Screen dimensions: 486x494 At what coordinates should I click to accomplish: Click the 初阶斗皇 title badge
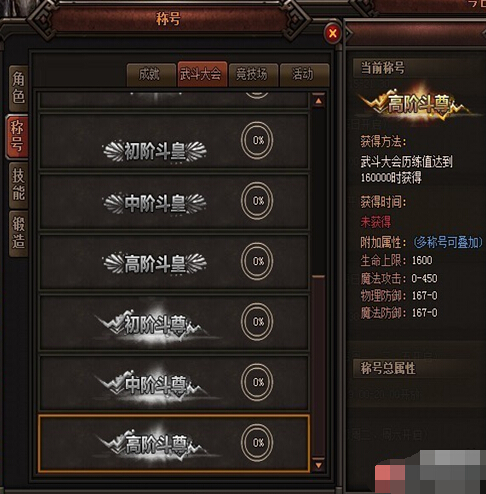click(155, 151)
